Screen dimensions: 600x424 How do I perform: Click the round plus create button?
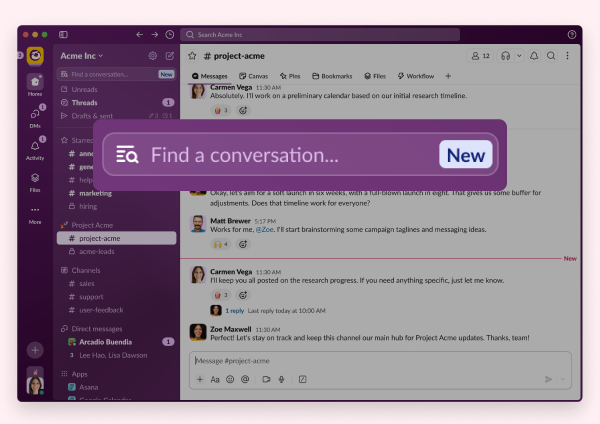(x=35, y=350)
